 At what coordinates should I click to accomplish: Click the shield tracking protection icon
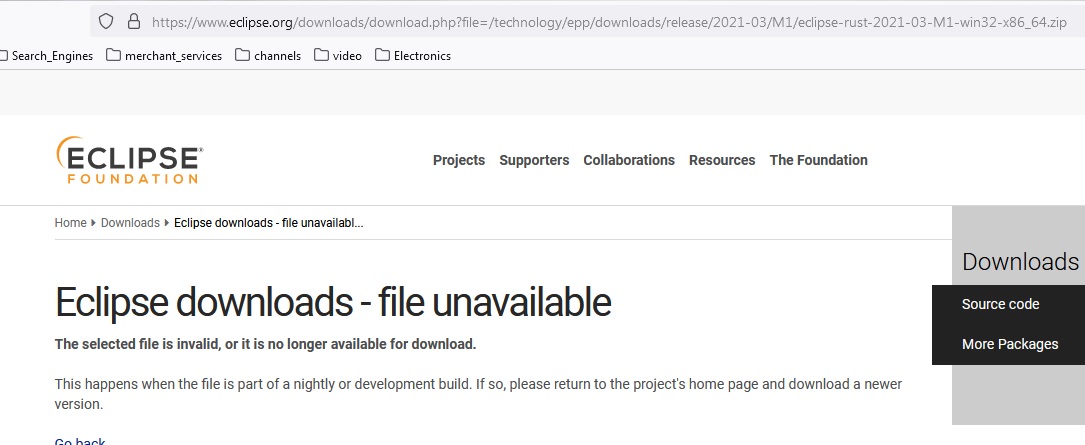point(105,21)
